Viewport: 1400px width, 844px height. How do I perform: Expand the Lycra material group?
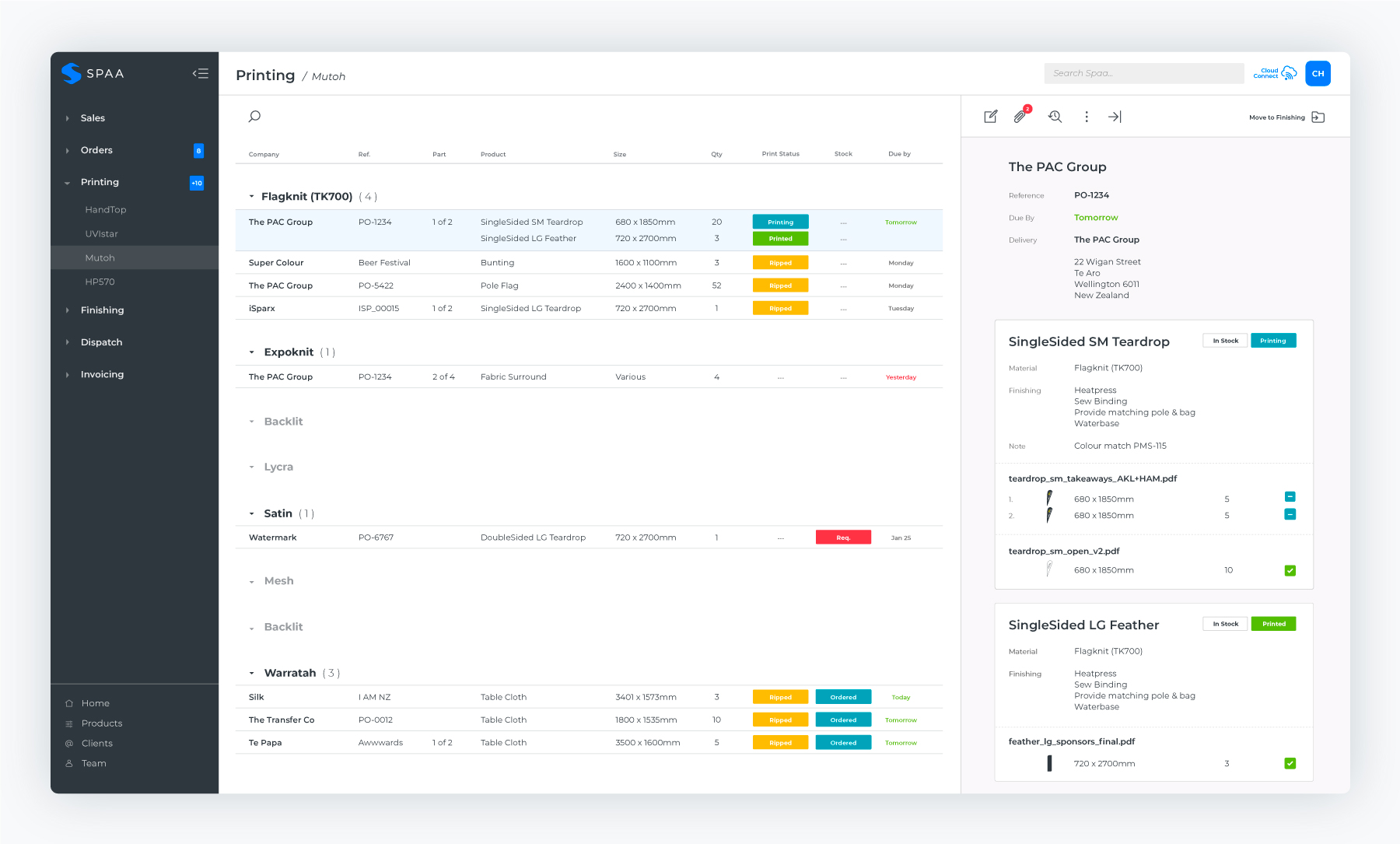251,468
